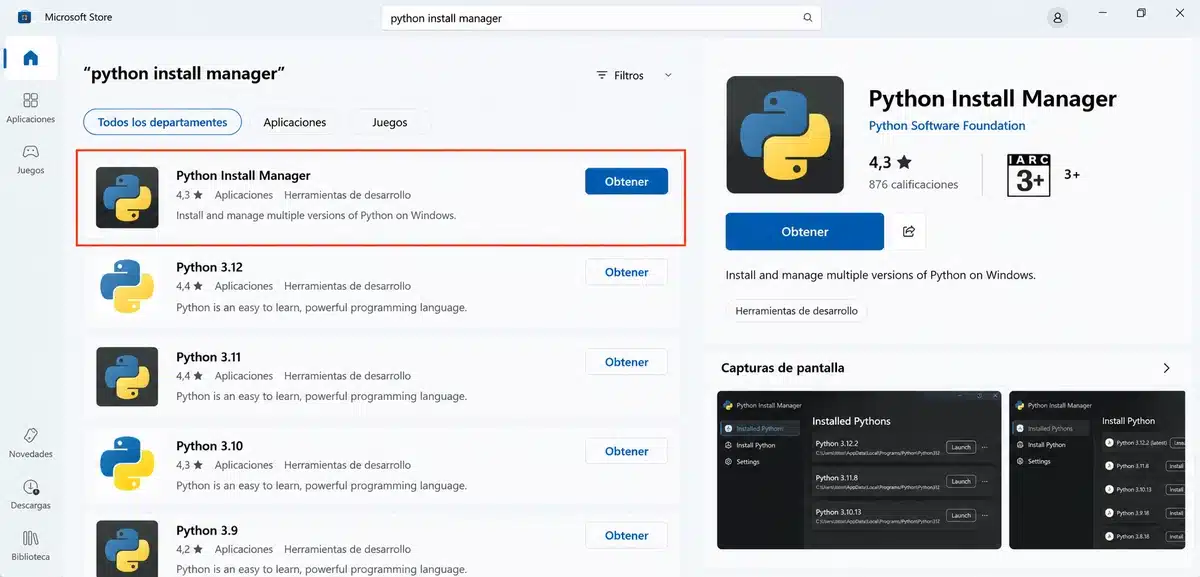Restore the window using the title bar button
1200x577 pixels.
coord(1141,13)
